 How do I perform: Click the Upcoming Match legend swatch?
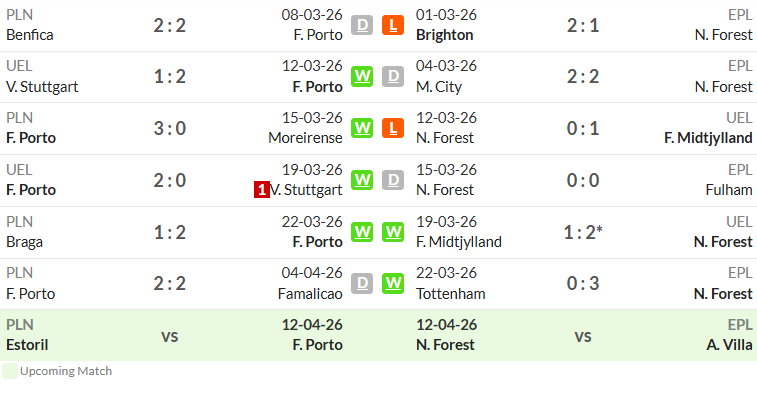pos(10,371)
